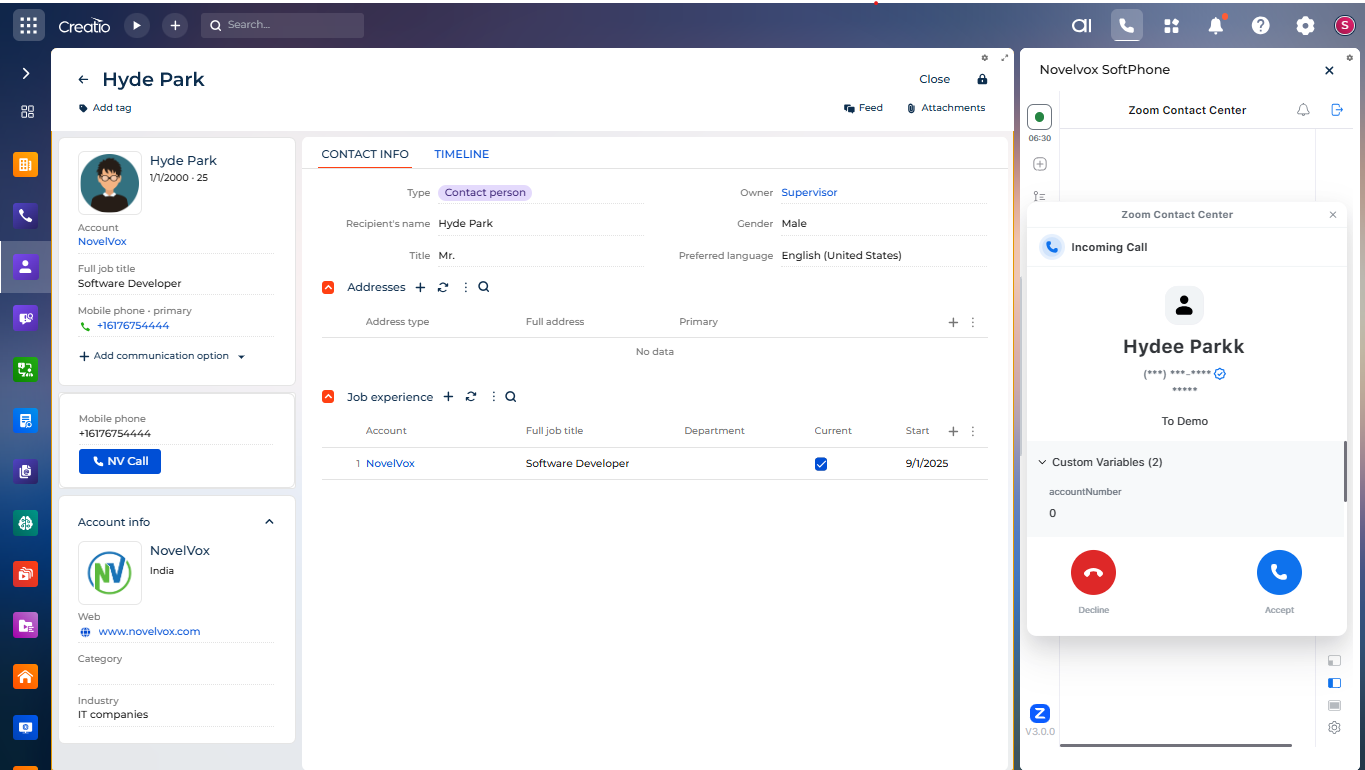Screen dimensions: 1365x770
Task: Accept the incoming call from Hydee Parkk
Action: click(x=1278, y=573)
